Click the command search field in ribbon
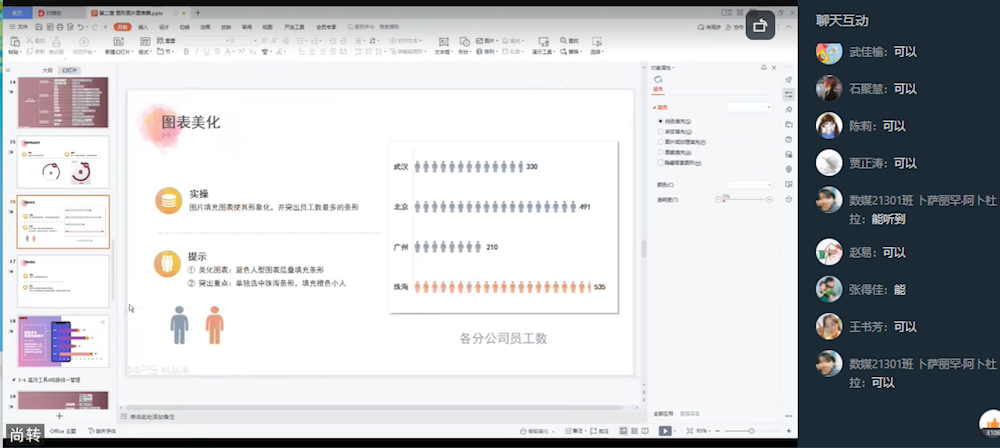Screen dimensions: 1000x448 coord(372,27)
